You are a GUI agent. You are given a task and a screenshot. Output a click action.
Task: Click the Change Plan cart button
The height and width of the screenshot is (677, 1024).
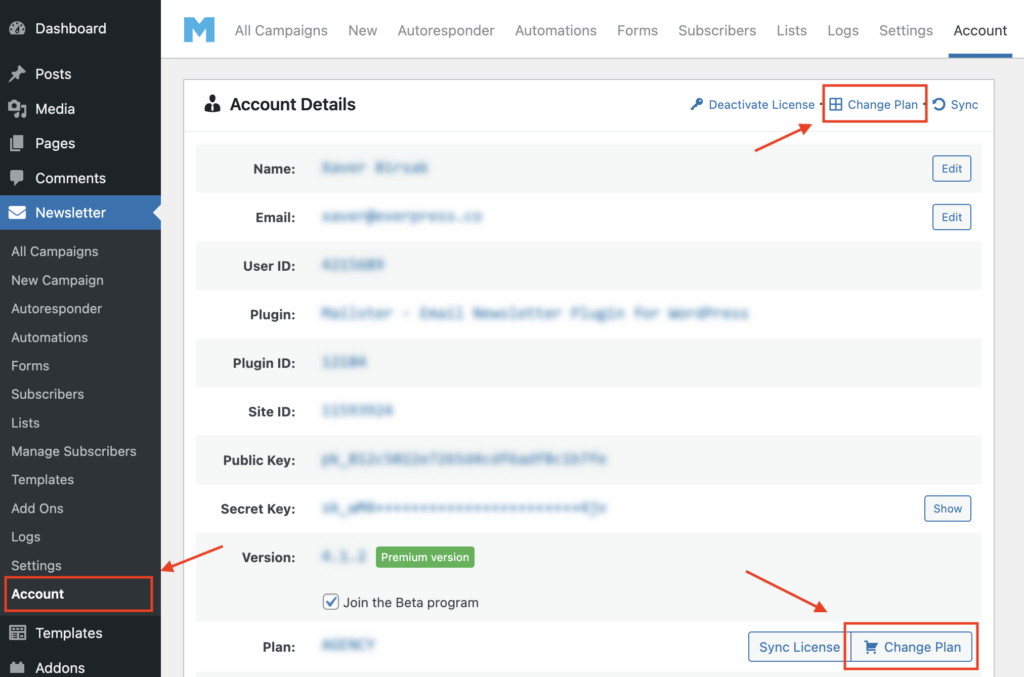pyautogui.click(x=911, y=647)
